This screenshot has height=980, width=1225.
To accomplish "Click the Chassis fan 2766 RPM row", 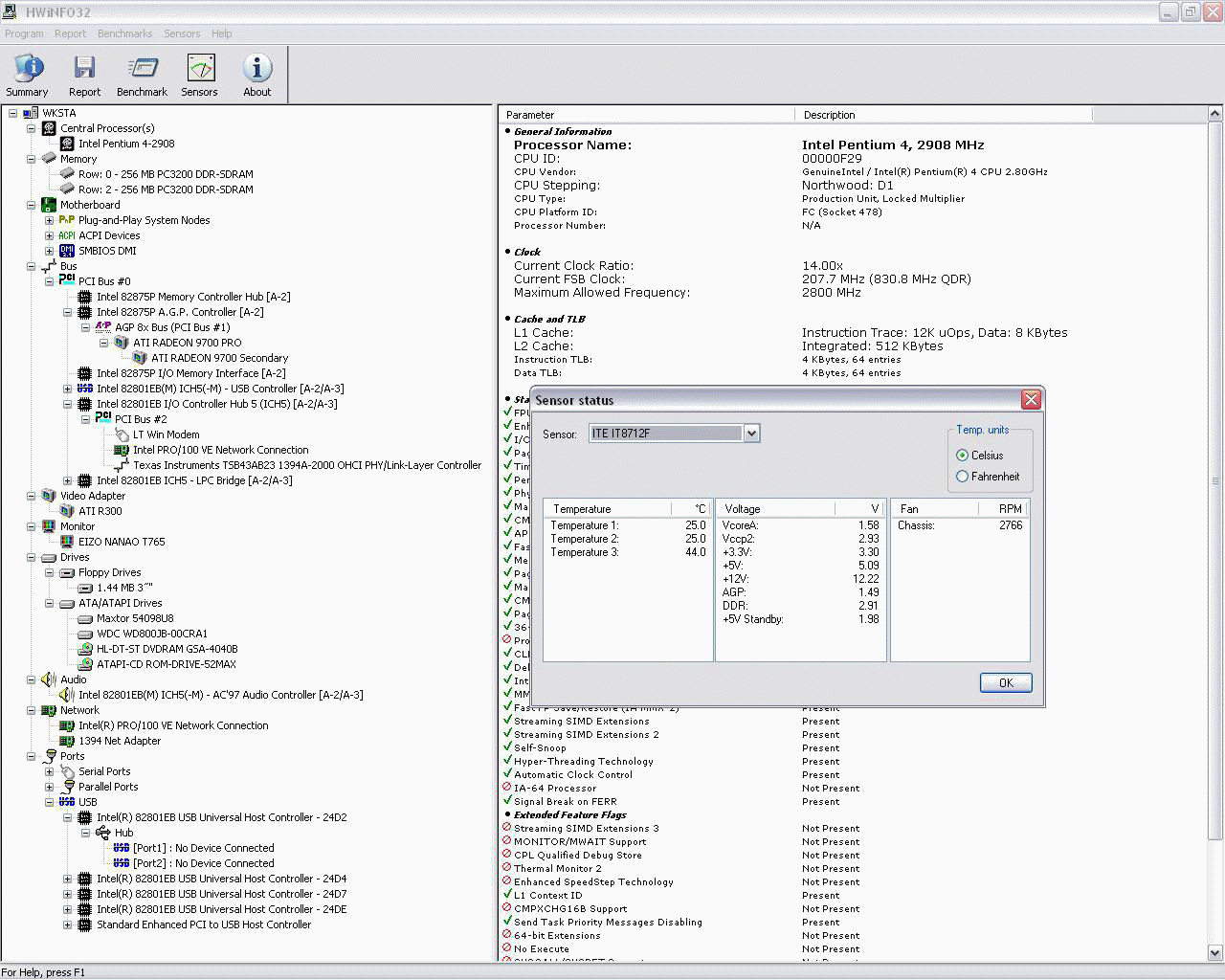I will (x=960, y=525).
